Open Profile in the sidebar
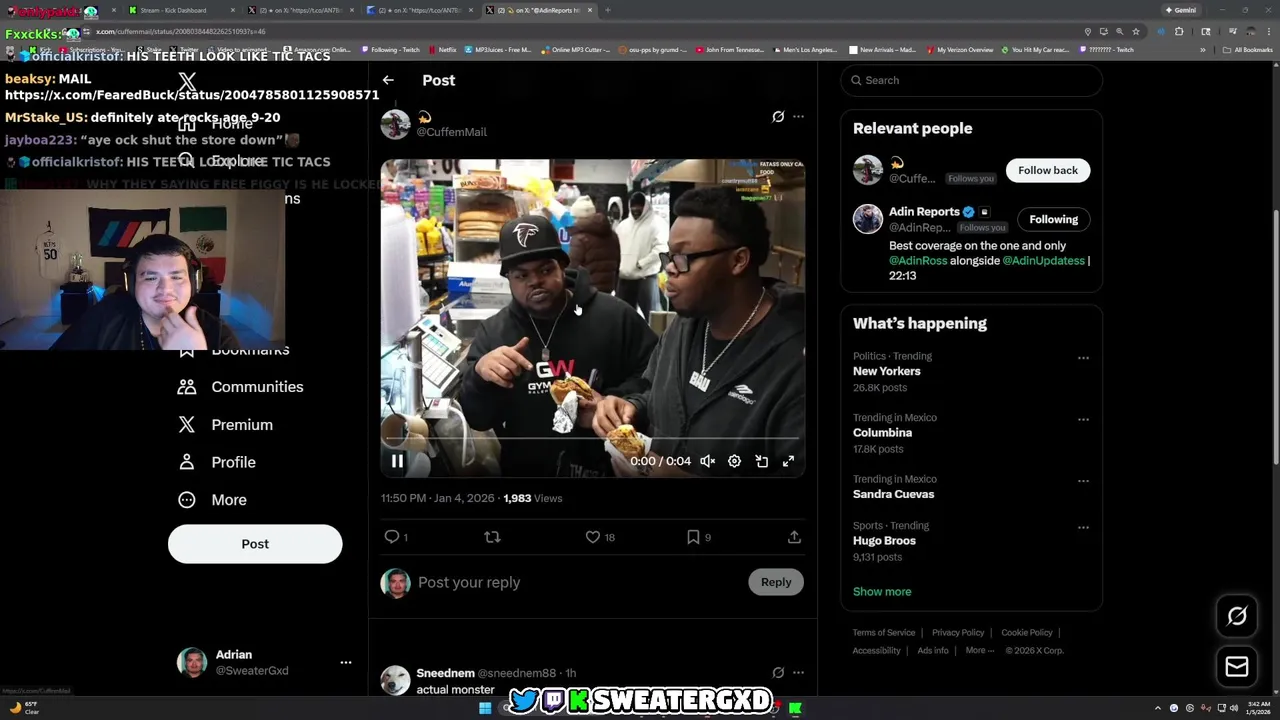 [x=233, y=462]
